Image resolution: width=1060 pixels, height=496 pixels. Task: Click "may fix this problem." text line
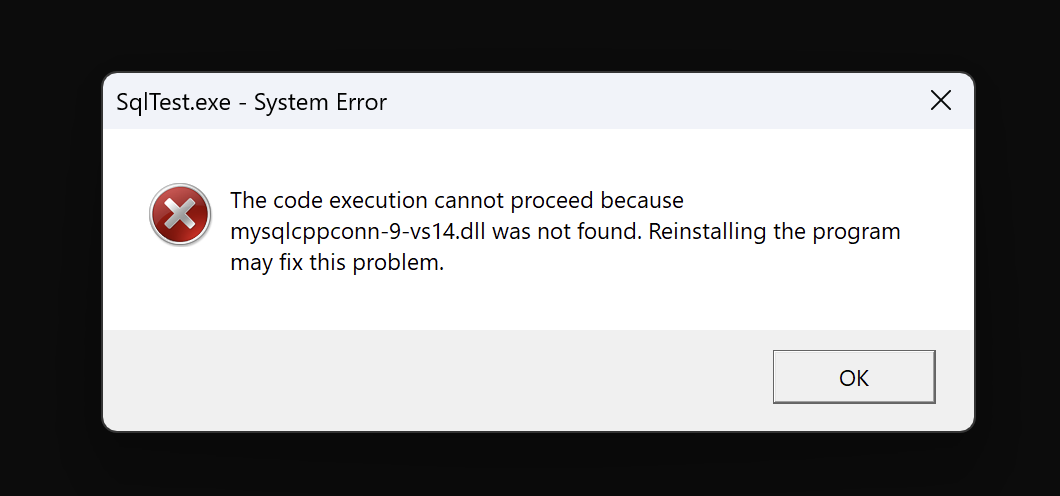(x=336, y=264)
